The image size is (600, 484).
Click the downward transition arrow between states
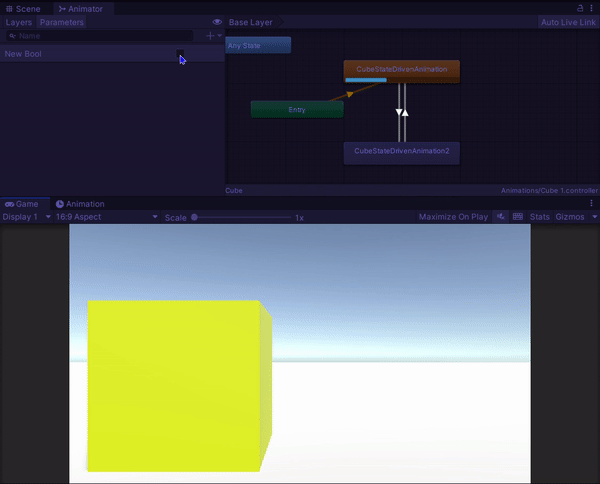click(x=399, y=112)
